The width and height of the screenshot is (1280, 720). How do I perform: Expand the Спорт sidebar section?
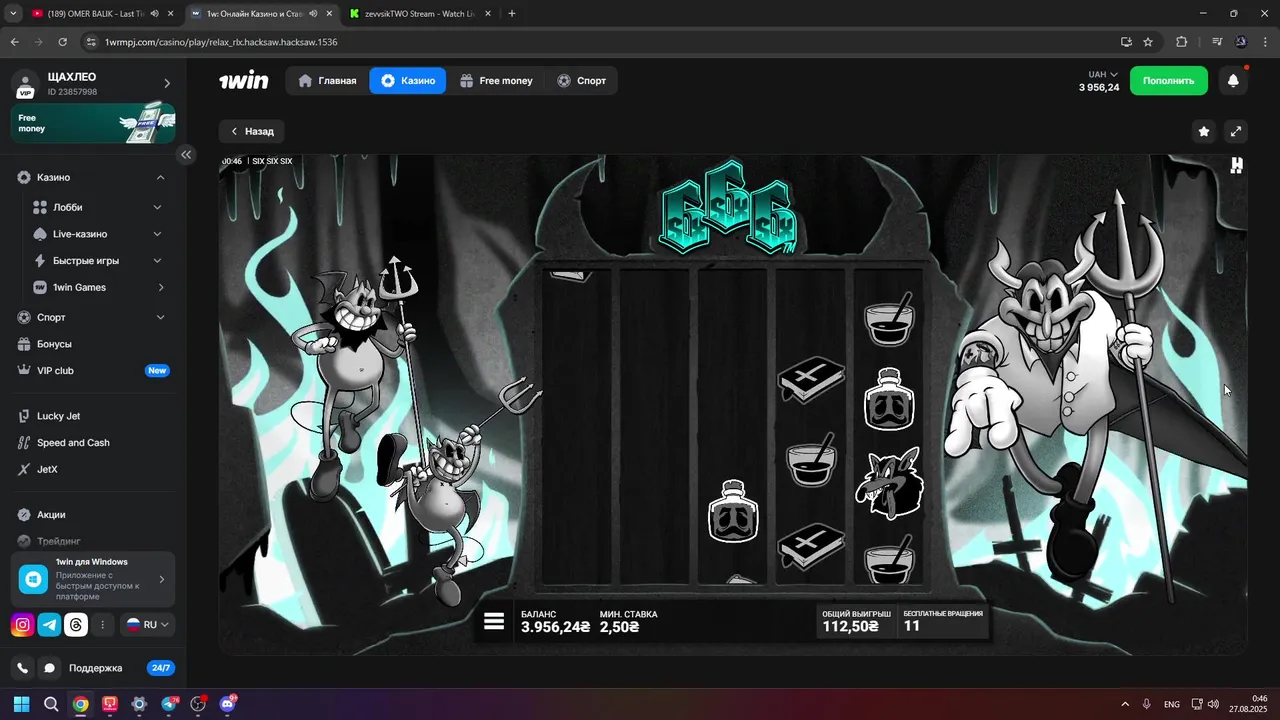click(160, 317)
